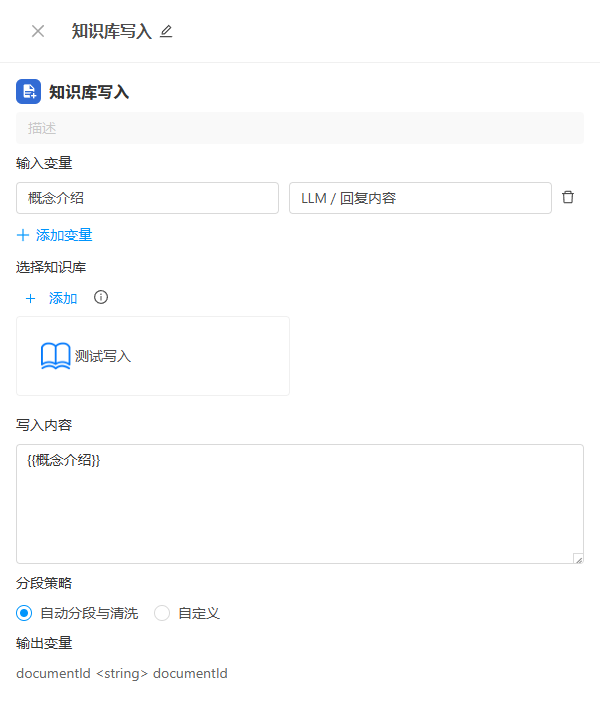Open the LLM / 回复内容 variable selector
600x703 pixels.
(x=420, y=198)
